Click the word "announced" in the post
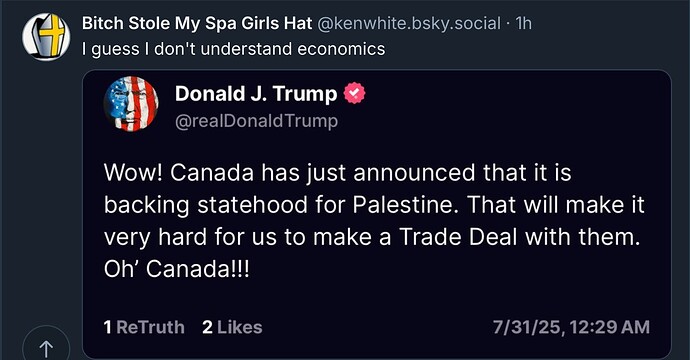690x360 pixels. click(415, 173)
